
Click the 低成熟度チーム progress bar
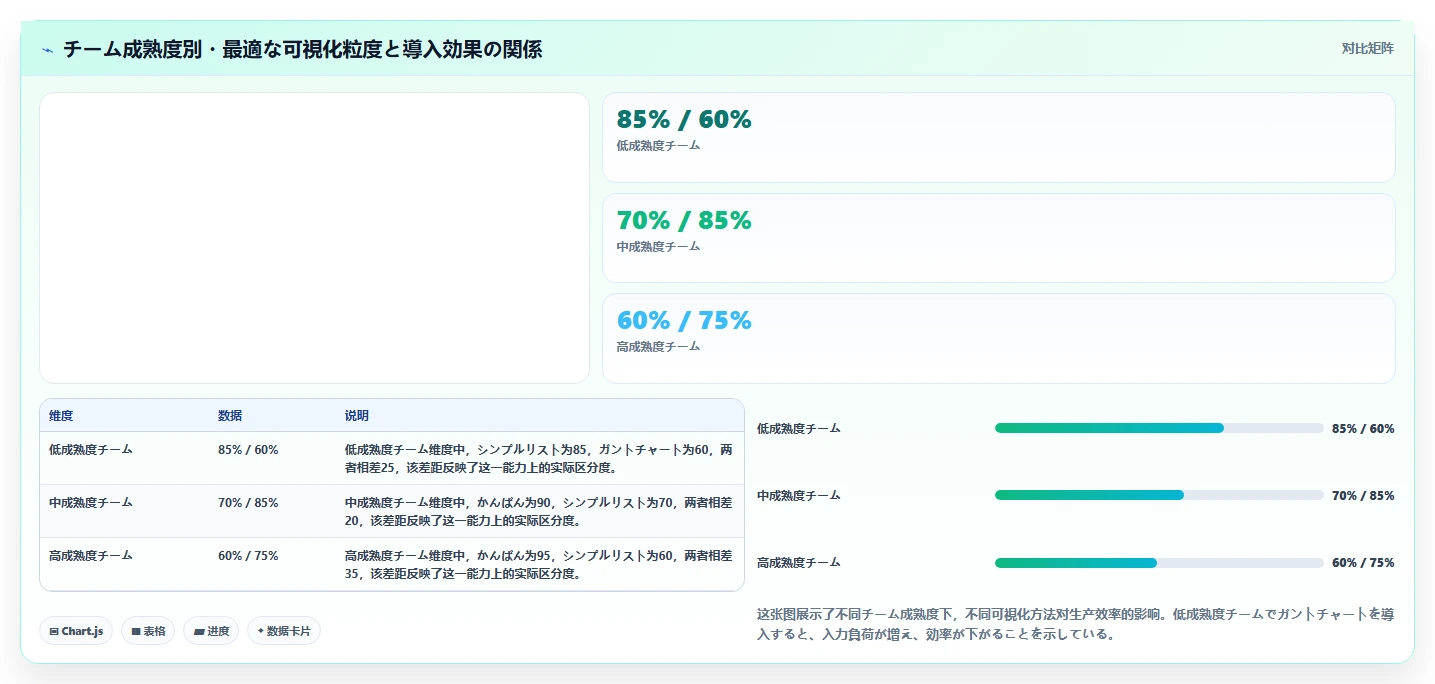1159,428
